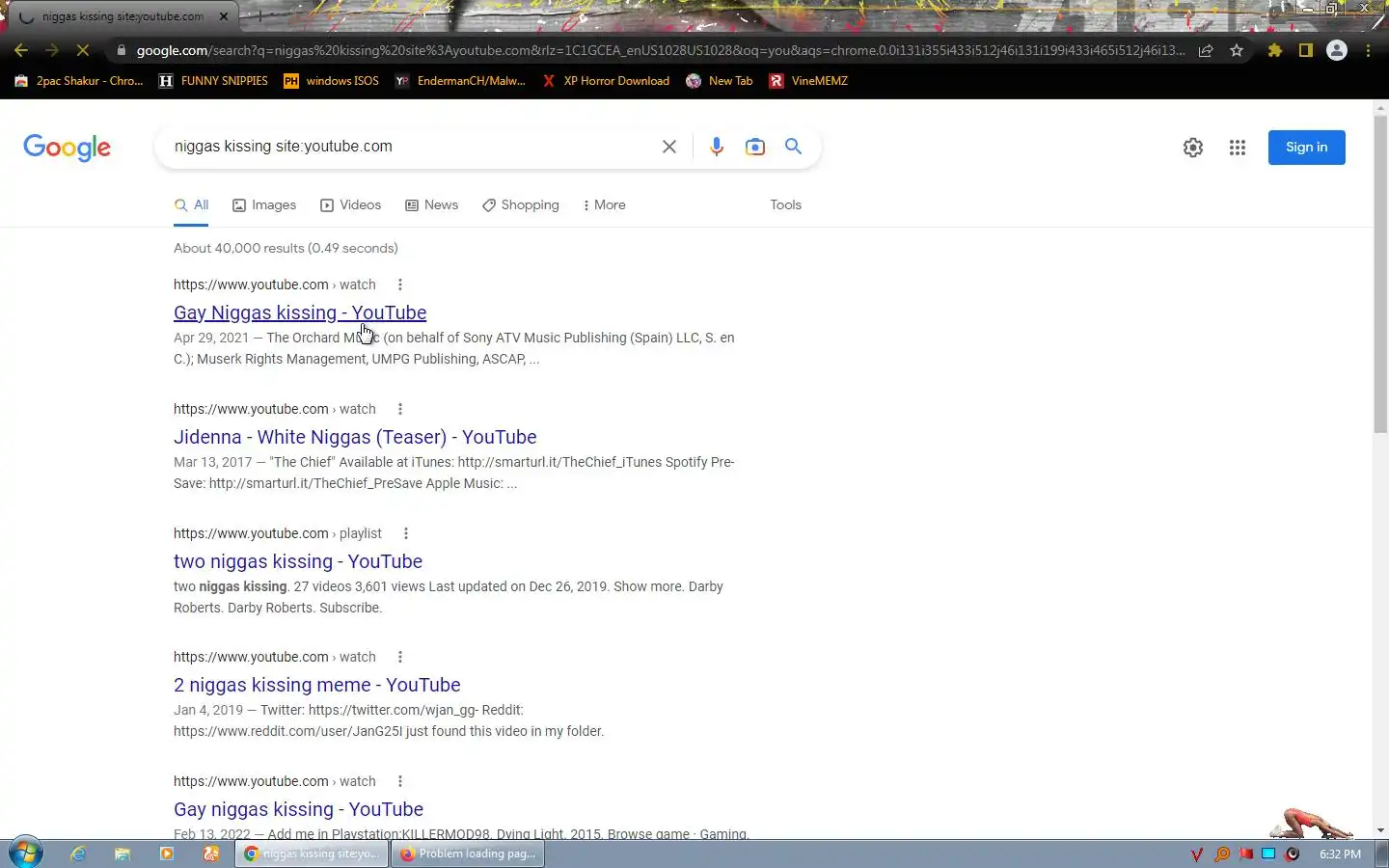Open title link above Apr 29, 2021 snippet

300,312
